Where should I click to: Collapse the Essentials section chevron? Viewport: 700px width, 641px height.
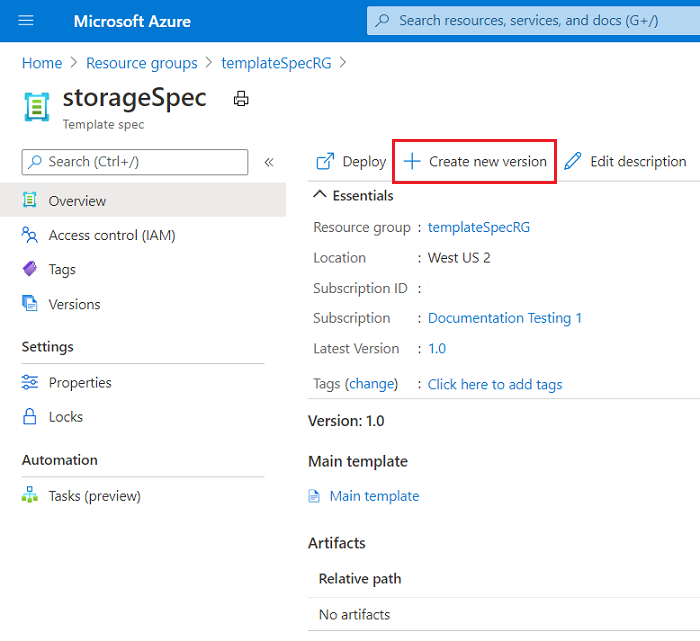click(320, 195)
